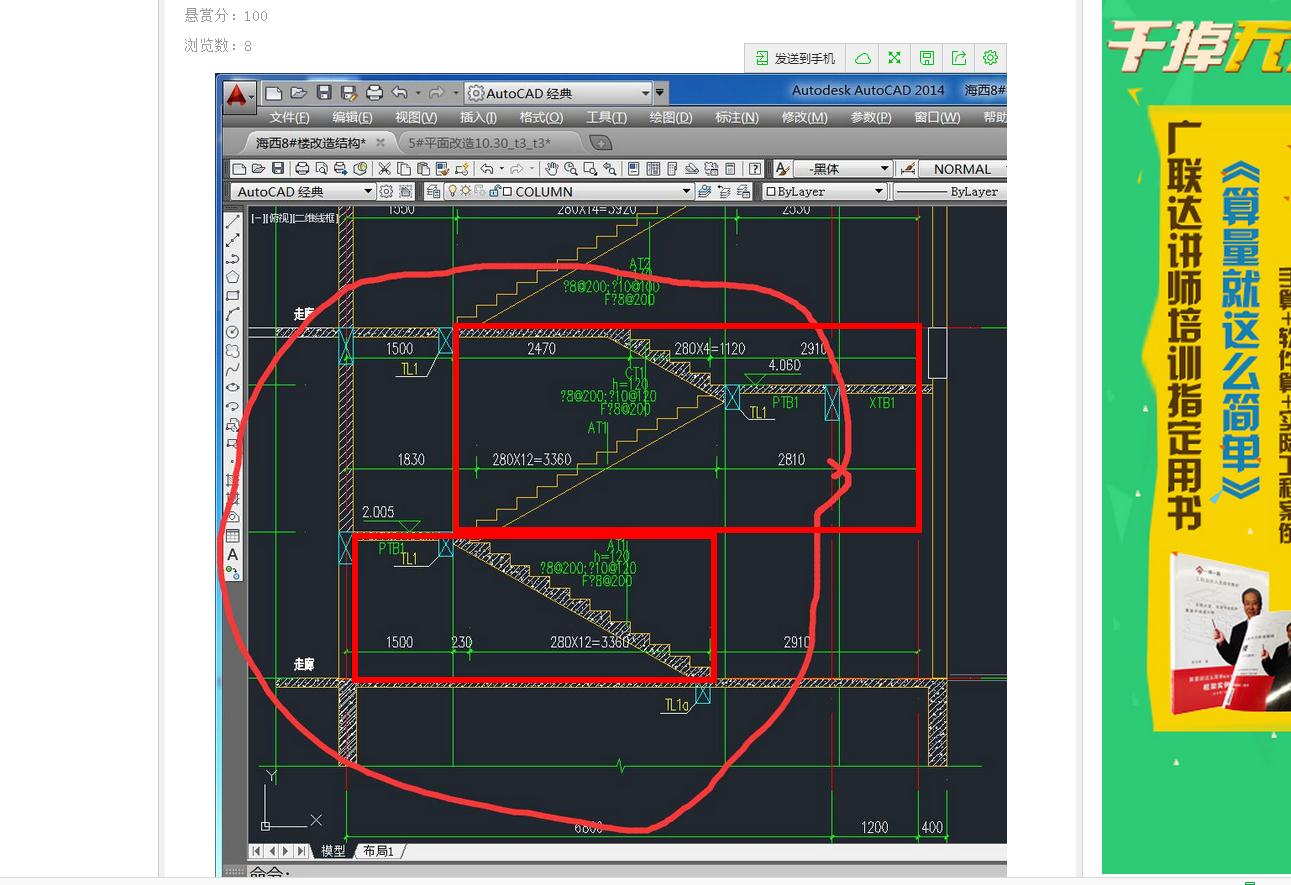Click Save in quick access toolbar
The image size is (1291, 885).
click(324, 93)
